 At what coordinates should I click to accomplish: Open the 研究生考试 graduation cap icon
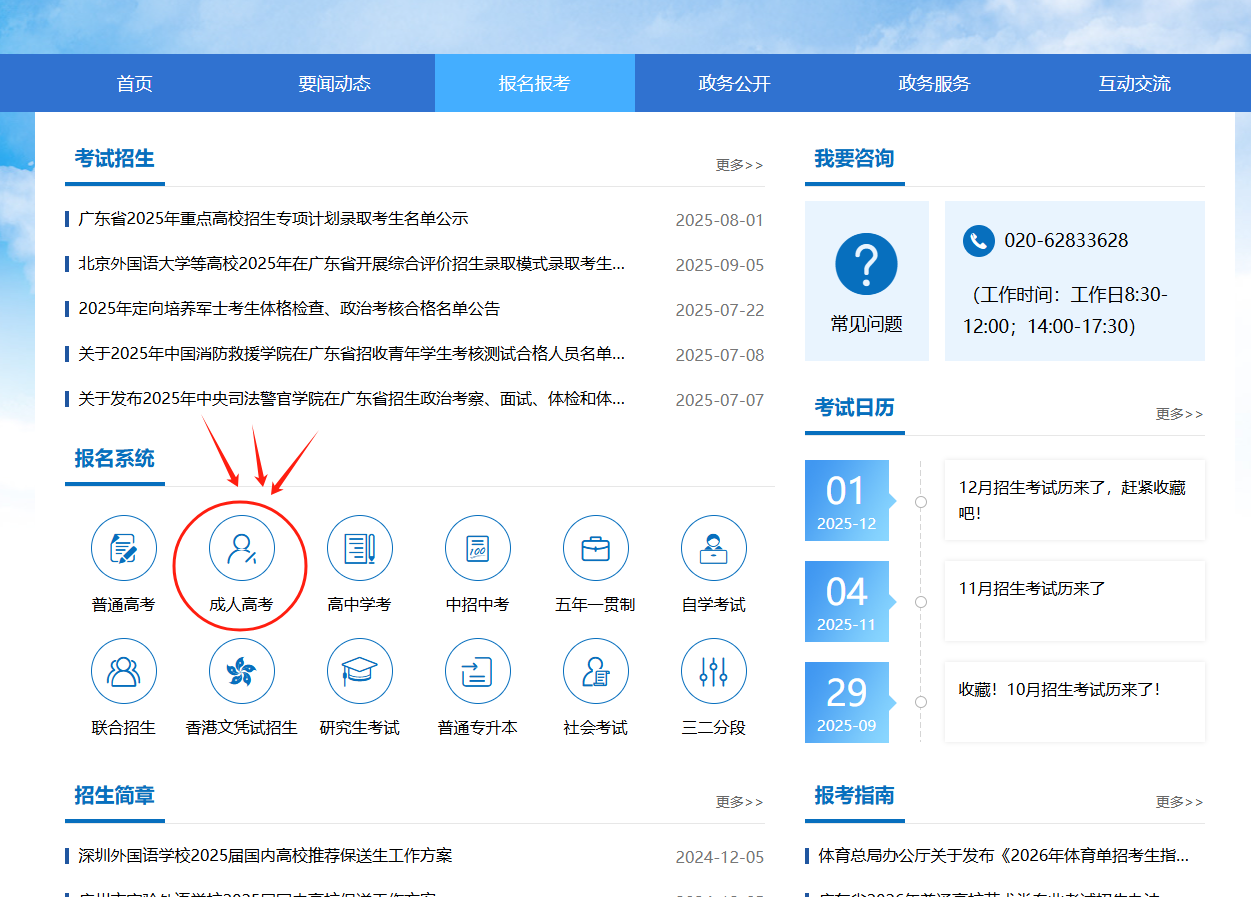coord(359,672)
